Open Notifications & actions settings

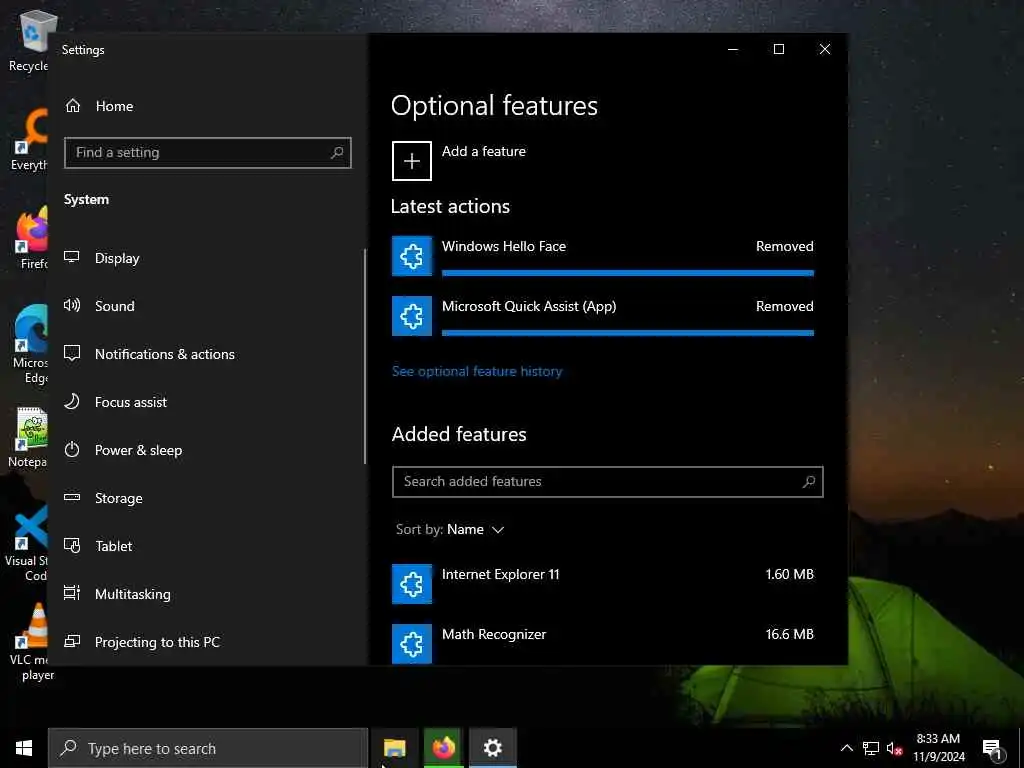pyautogui.click(x=206, y=354)
